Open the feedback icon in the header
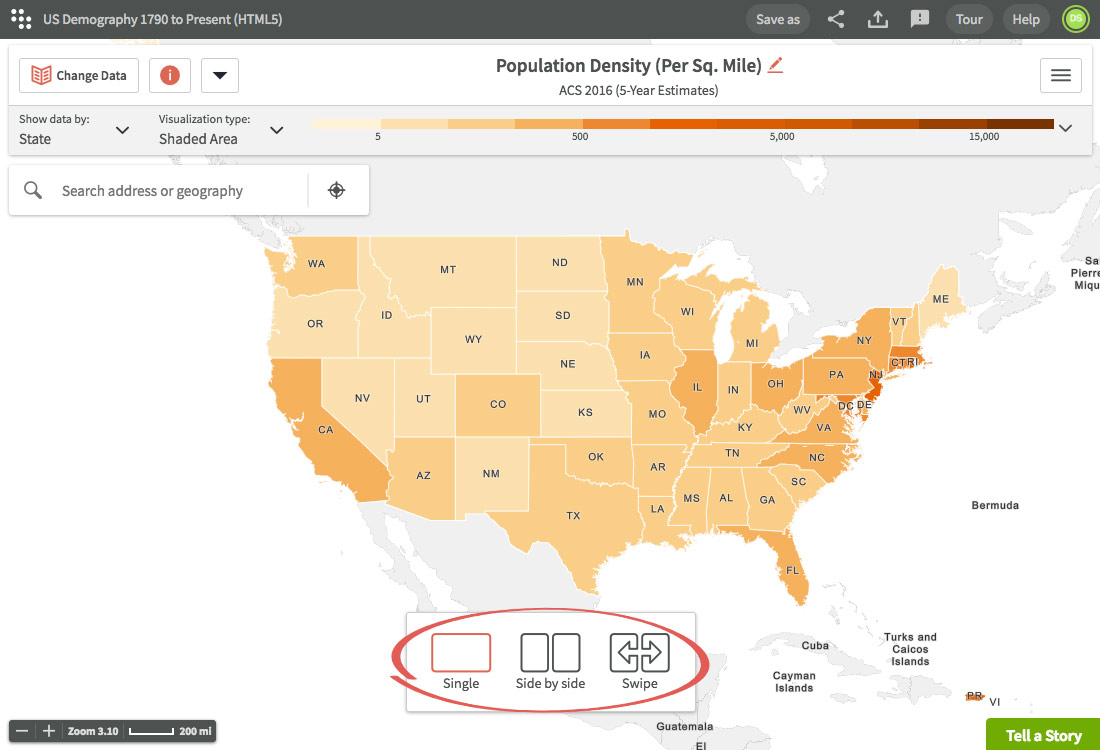Screen dimensions: 1100x750 919,19
